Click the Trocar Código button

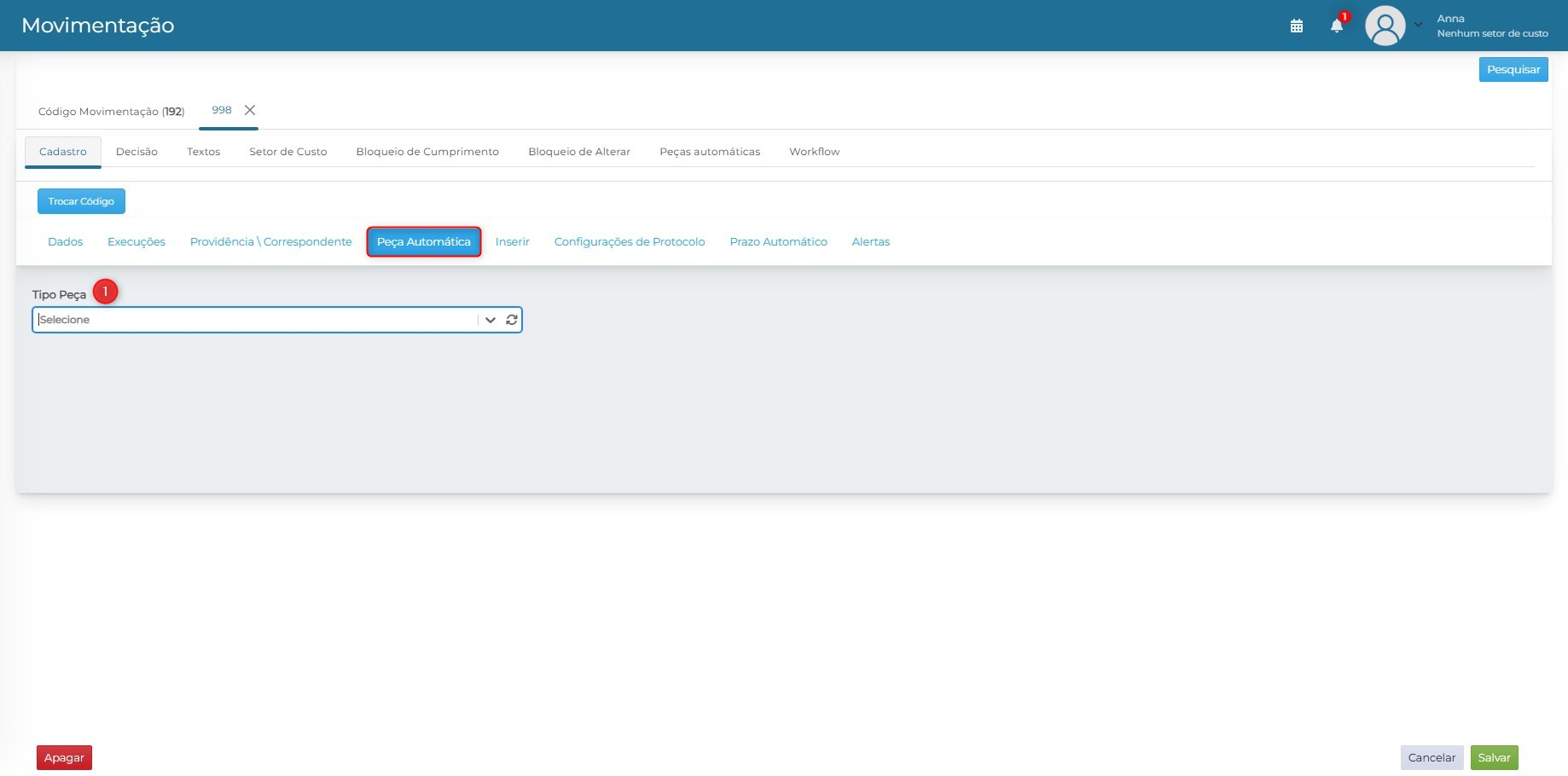click(81, 201)
